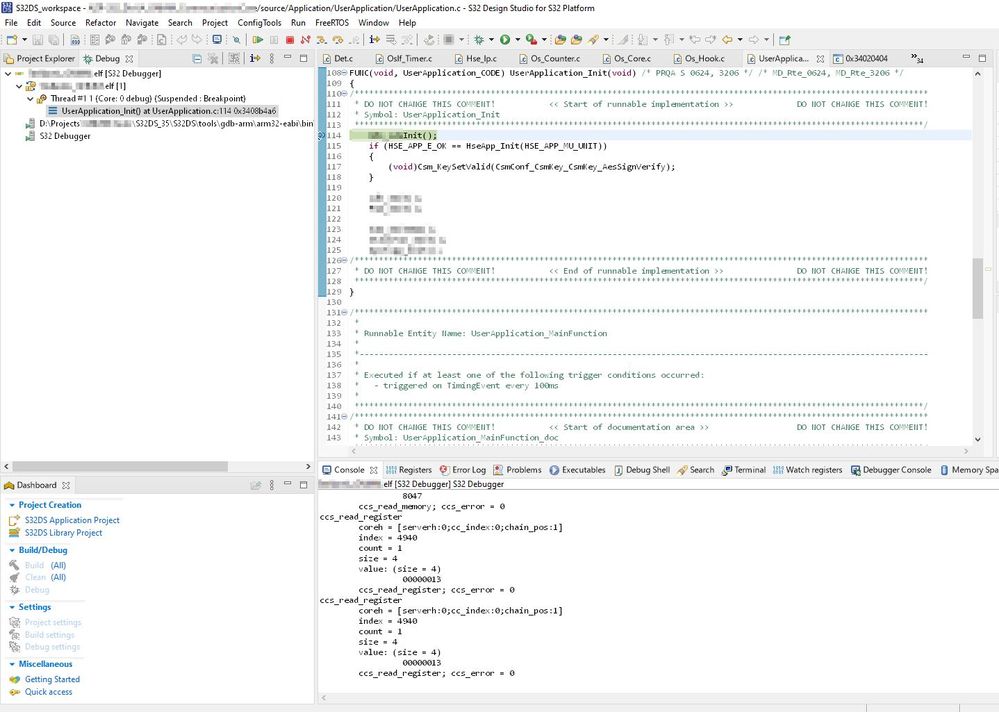Click the Debug settings link in Dashboard
The width and height of the screenshot is (999, 712).
coord(53,647)
